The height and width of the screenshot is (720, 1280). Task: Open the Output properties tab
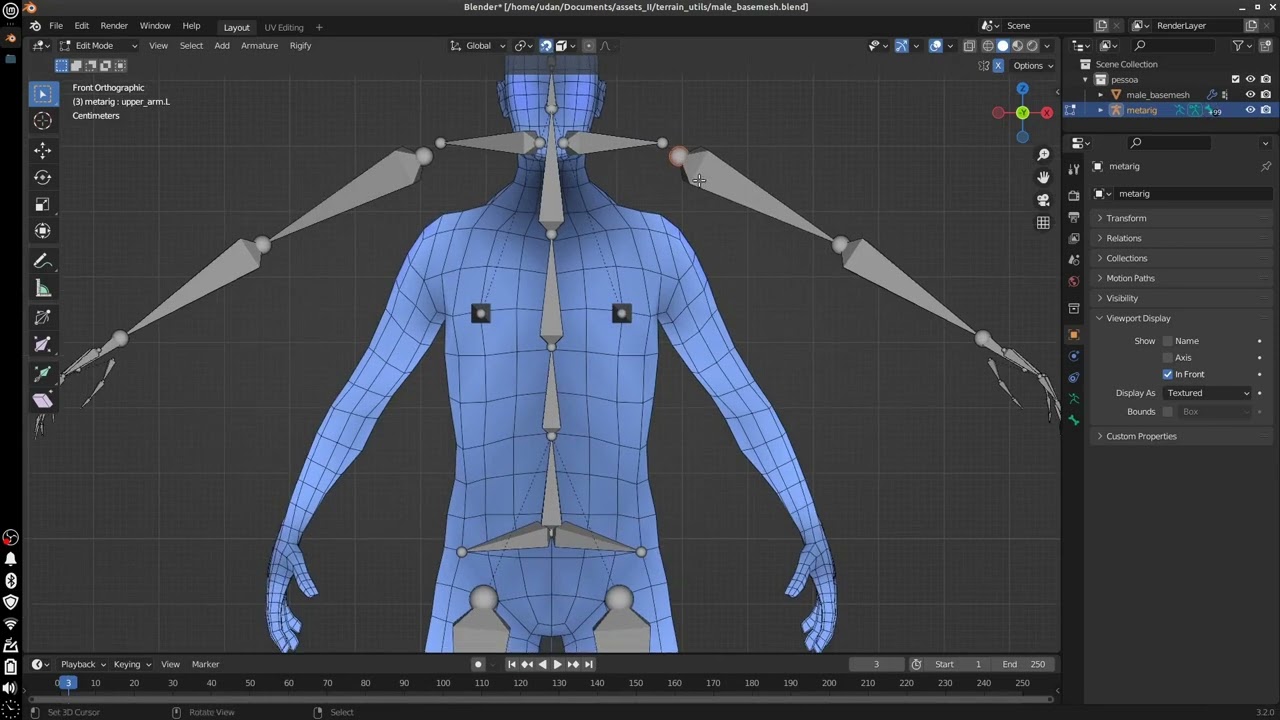click(x=1074, y=217)
